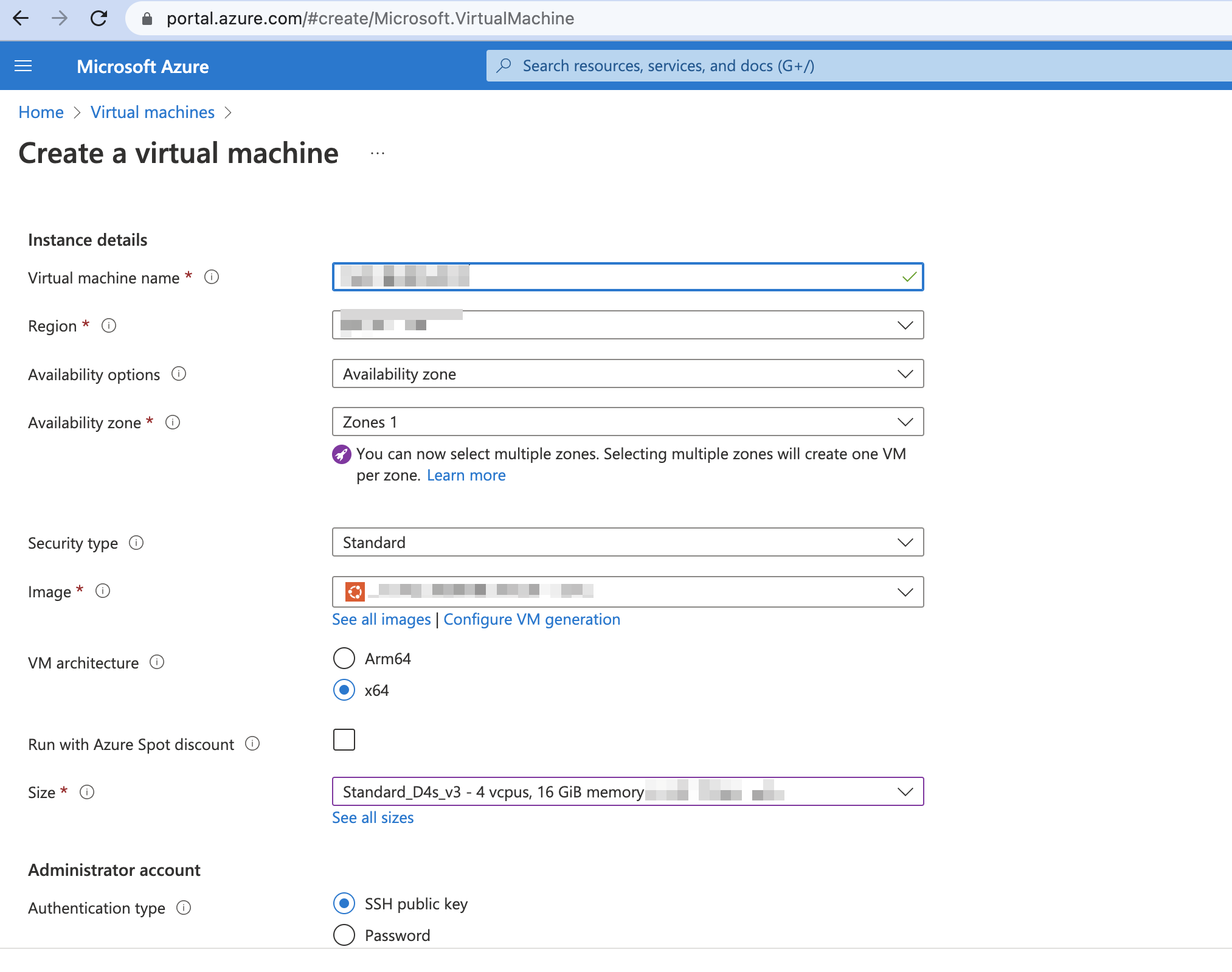Click the site lock icon in address bar
The width and height of the screenshot is (1232, 972).
(x=147, y=19)
